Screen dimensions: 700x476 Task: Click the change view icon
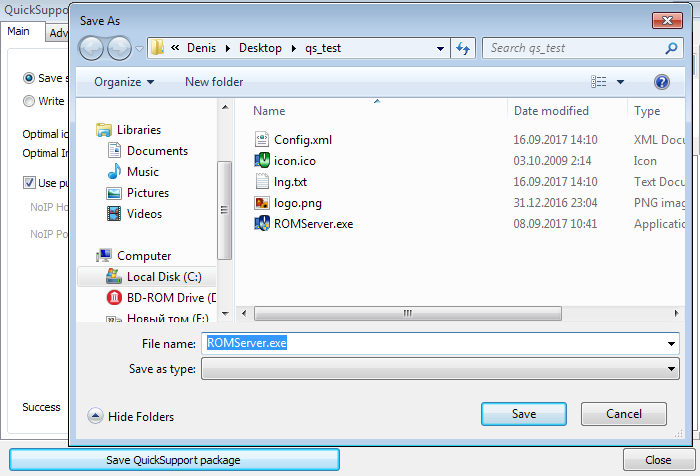pos(599,82)
